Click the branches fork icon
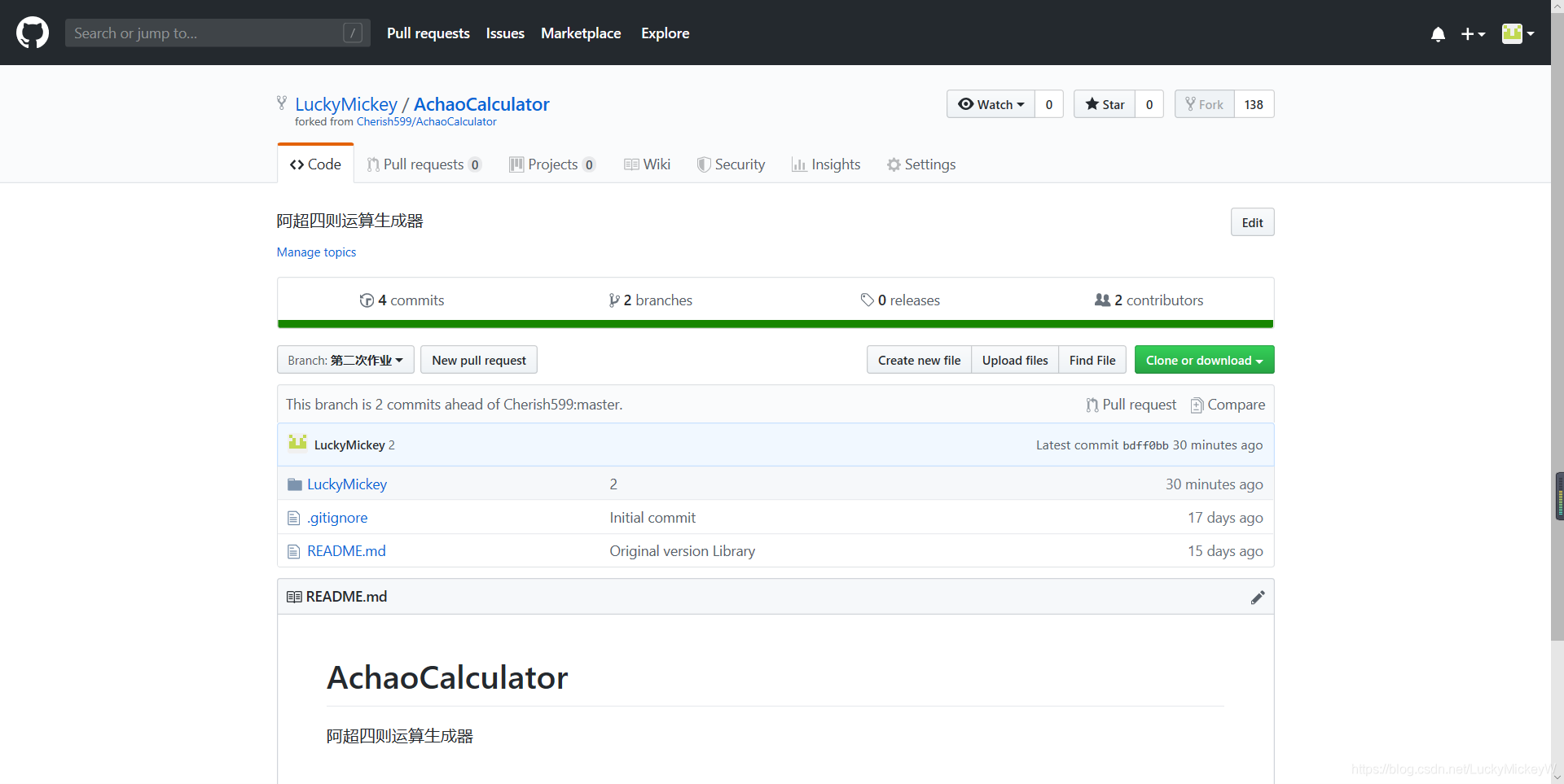Image resolution: width=1564 pixels, height=784 pixels. coord(614,300)
